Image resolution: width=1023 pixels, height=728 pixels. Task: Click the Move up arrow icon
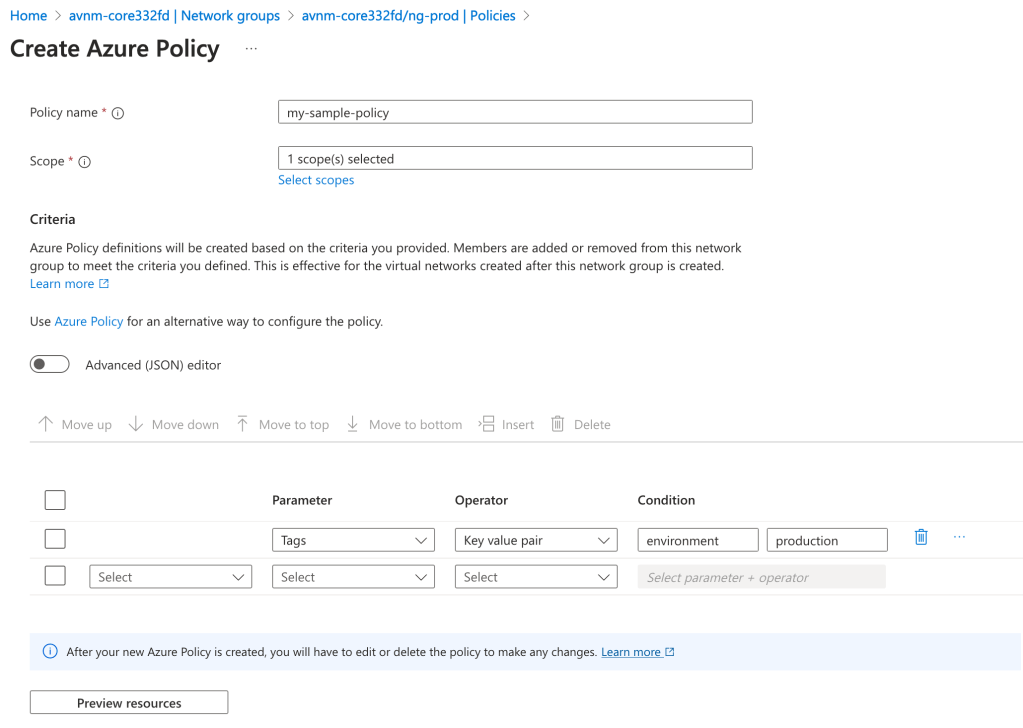(45, 424)
